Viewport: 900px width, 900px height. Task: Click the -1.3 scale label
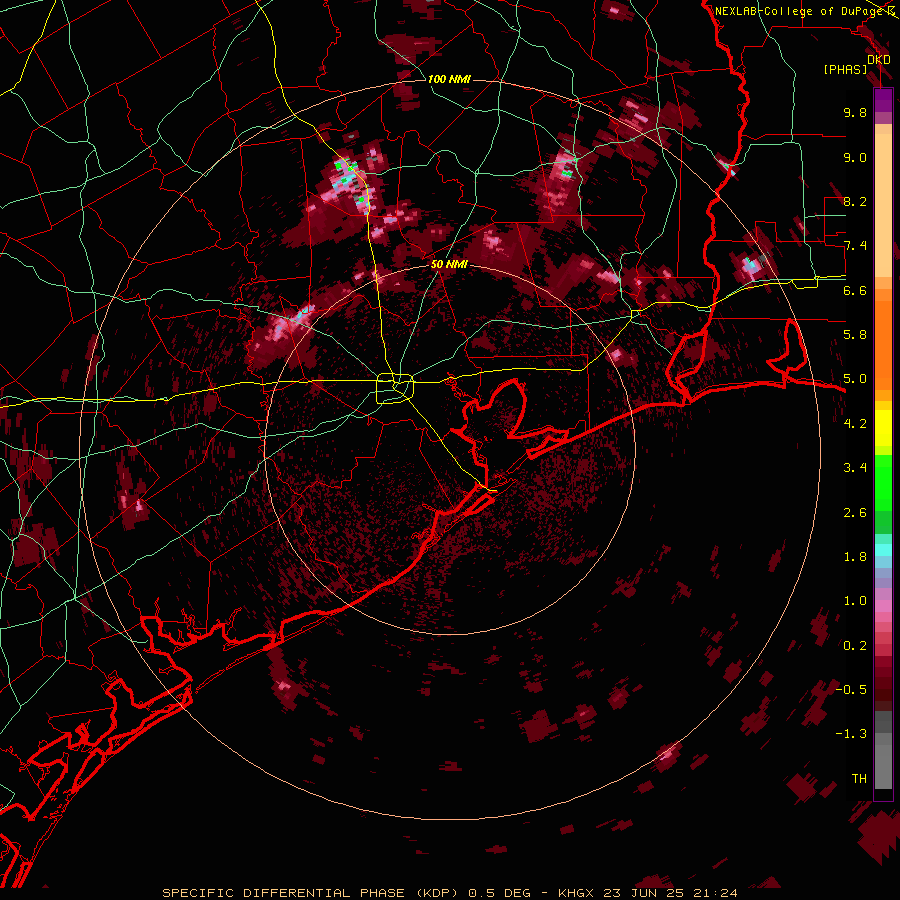851,734
